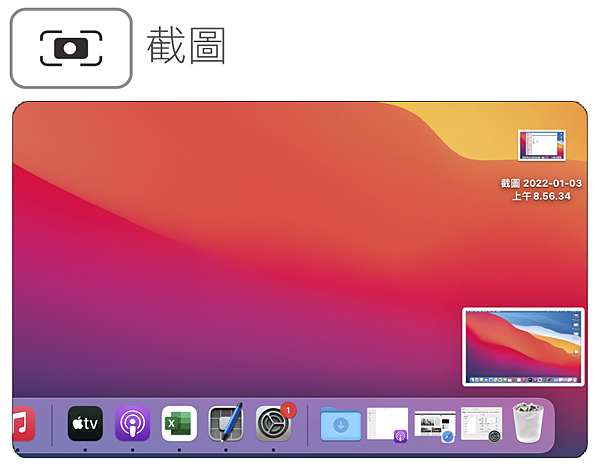Click the Screenshot camera icon button
This screenshot has width=600, height=467.
tap(71, 49)
